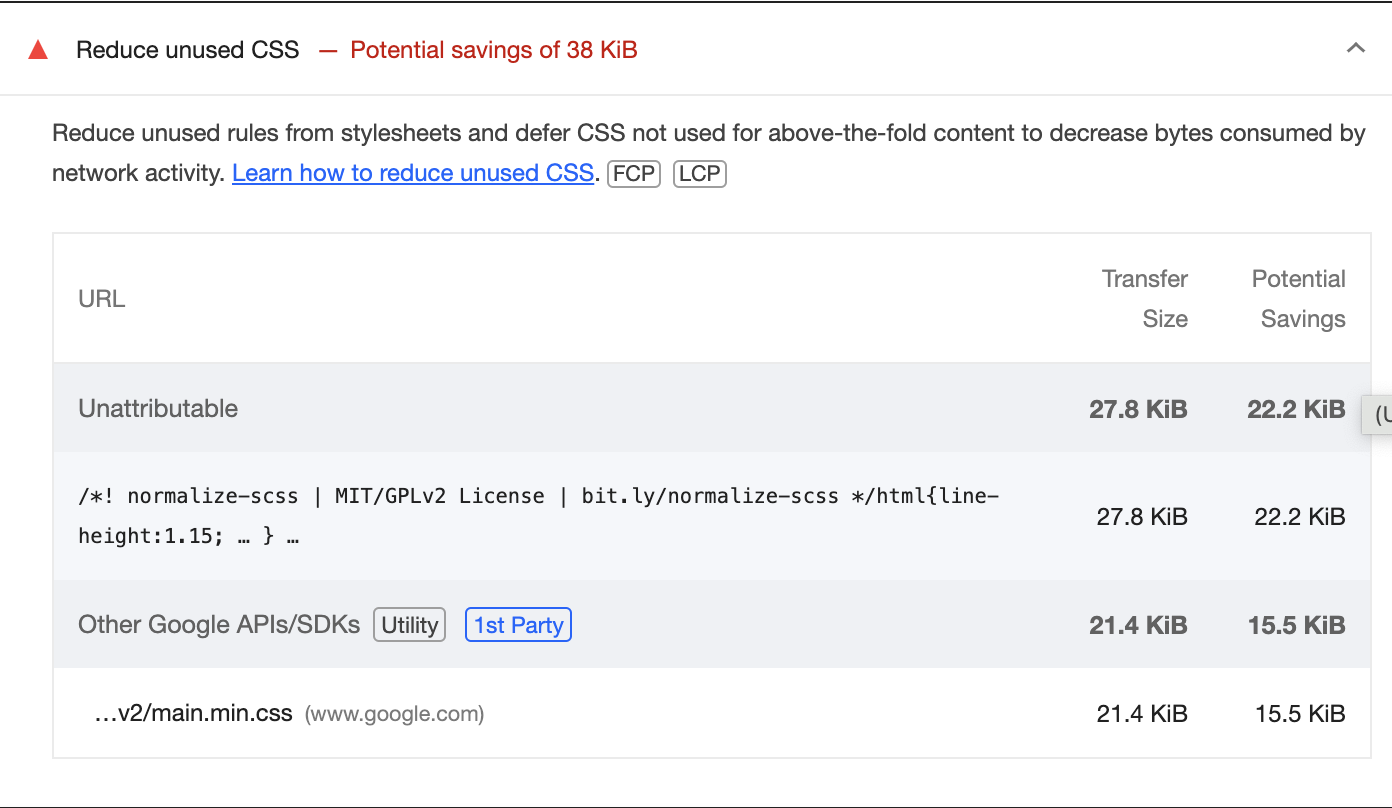Screen dimensions: 1392x808
Task: Click the Reduce unused CSS title
Action: pyautogui.click(x=187, y=50)
